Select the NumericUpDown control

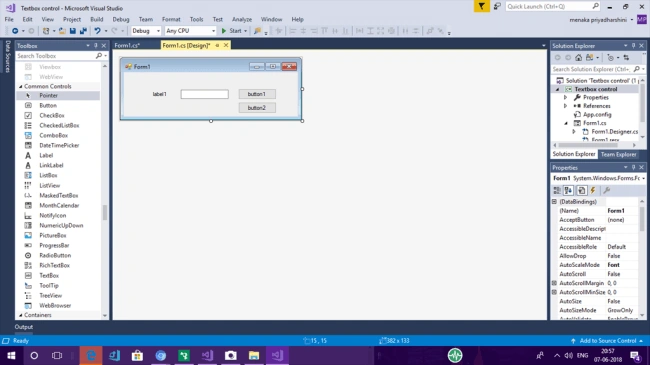(x=61, y=225)
